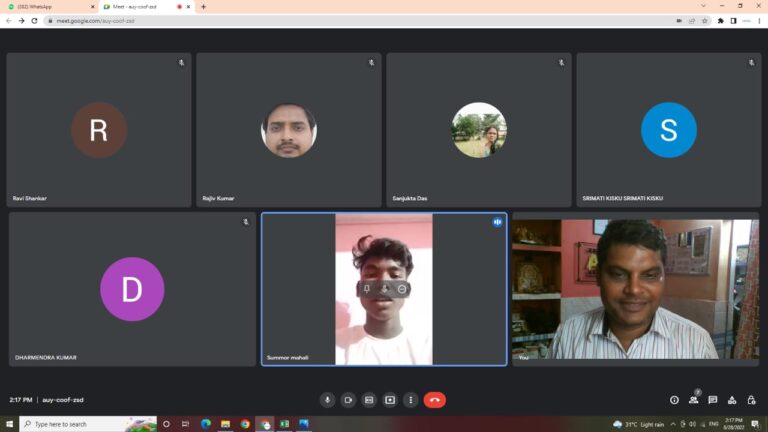
Task: Open Chrome's three-dot menu
Action: 759,20
